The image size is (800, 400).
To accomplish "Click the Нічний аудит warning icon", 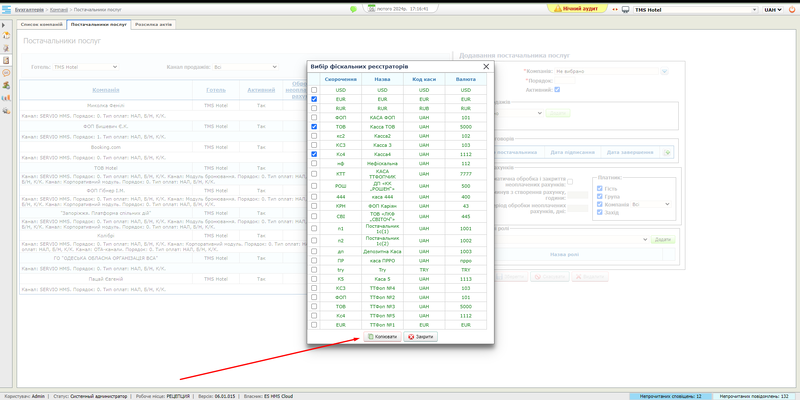I will [x=557, y=8].
